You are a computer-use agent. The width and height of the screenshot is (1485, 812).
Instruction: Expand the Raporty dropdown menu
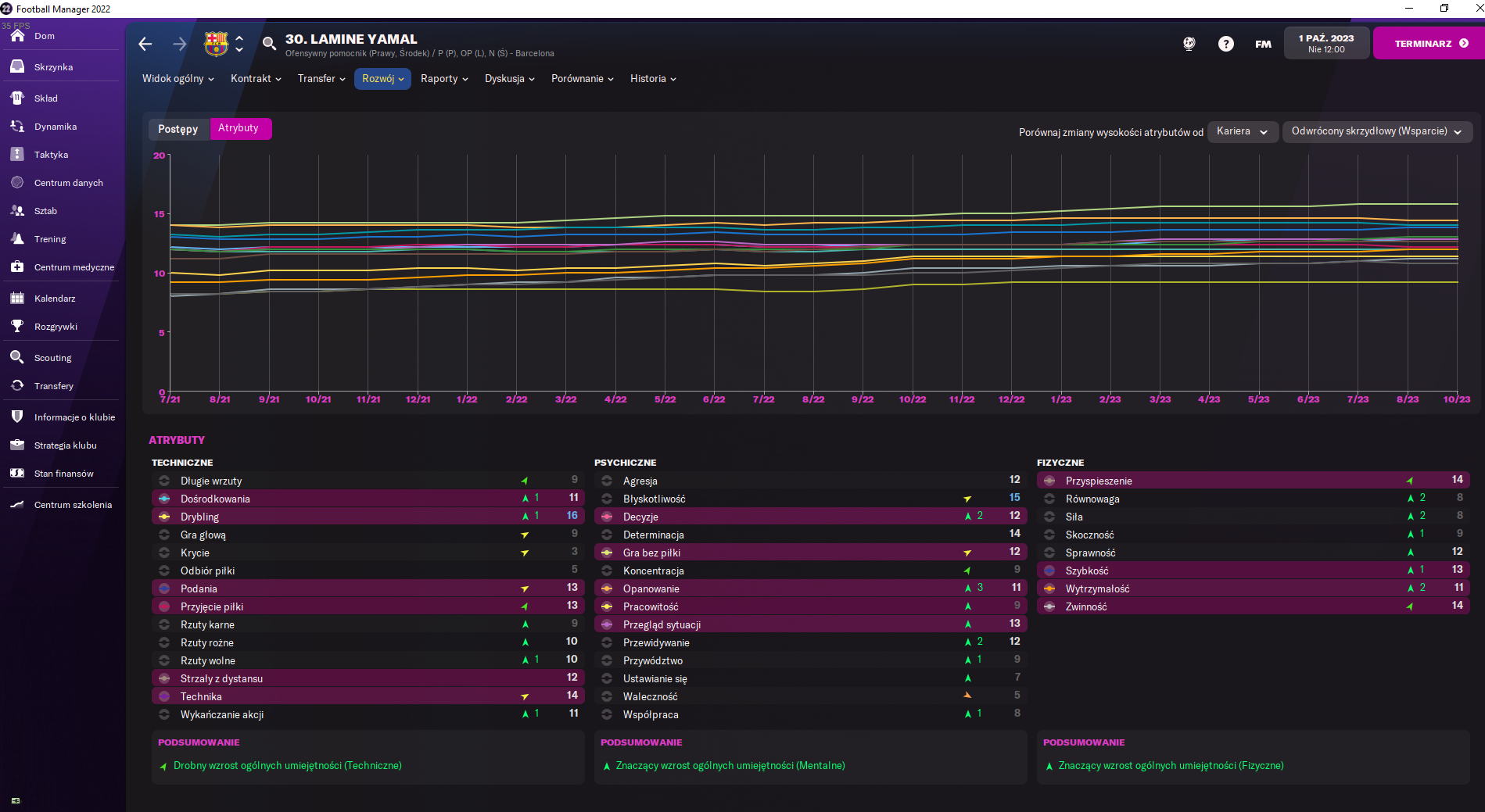point(444,79)
